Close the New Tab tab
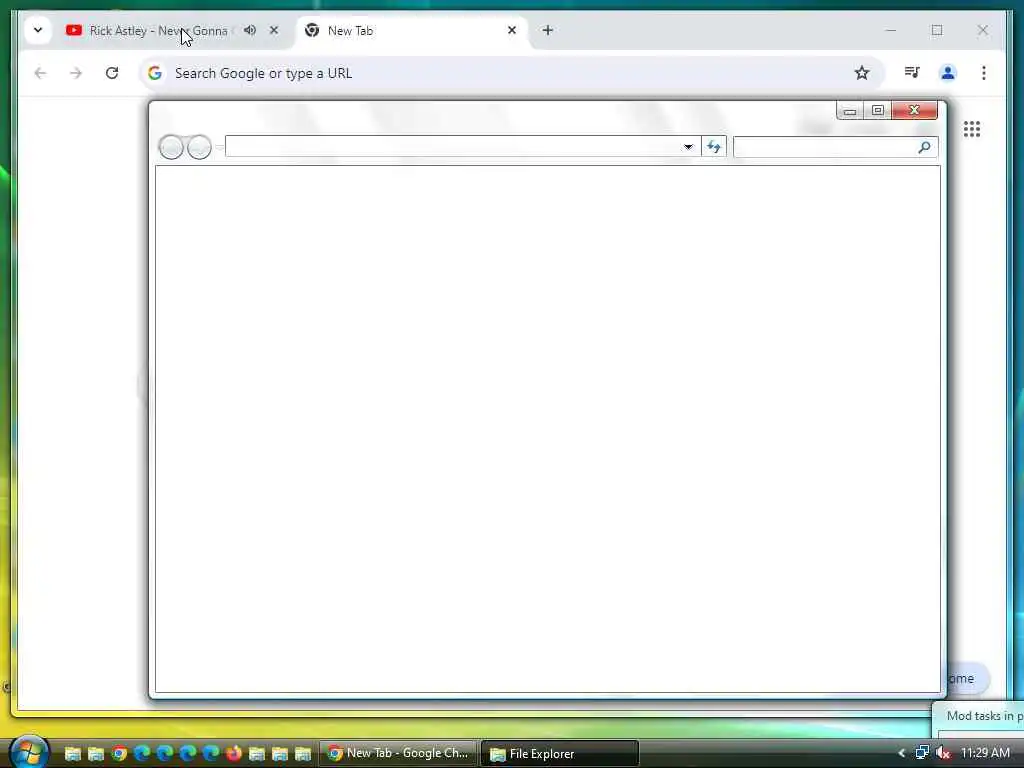This screenshot has width=1024, height=768. coord(512,30)
